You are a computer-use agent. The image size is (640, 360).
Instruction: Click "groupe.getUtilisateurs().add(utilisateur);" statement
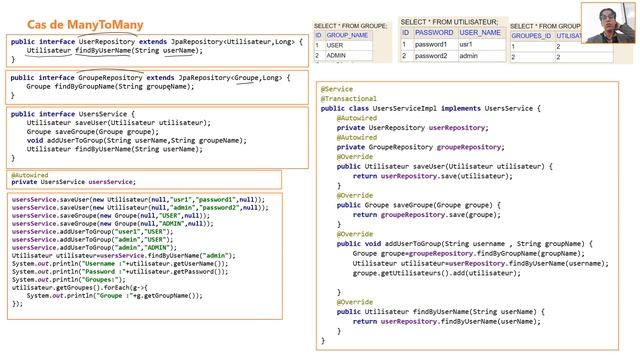tap(437, 273)
